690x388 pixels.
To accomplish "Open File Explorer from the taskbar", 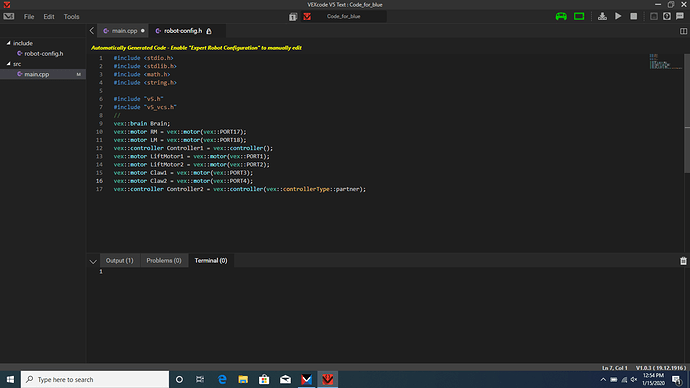I will click(x=243, y=379).
